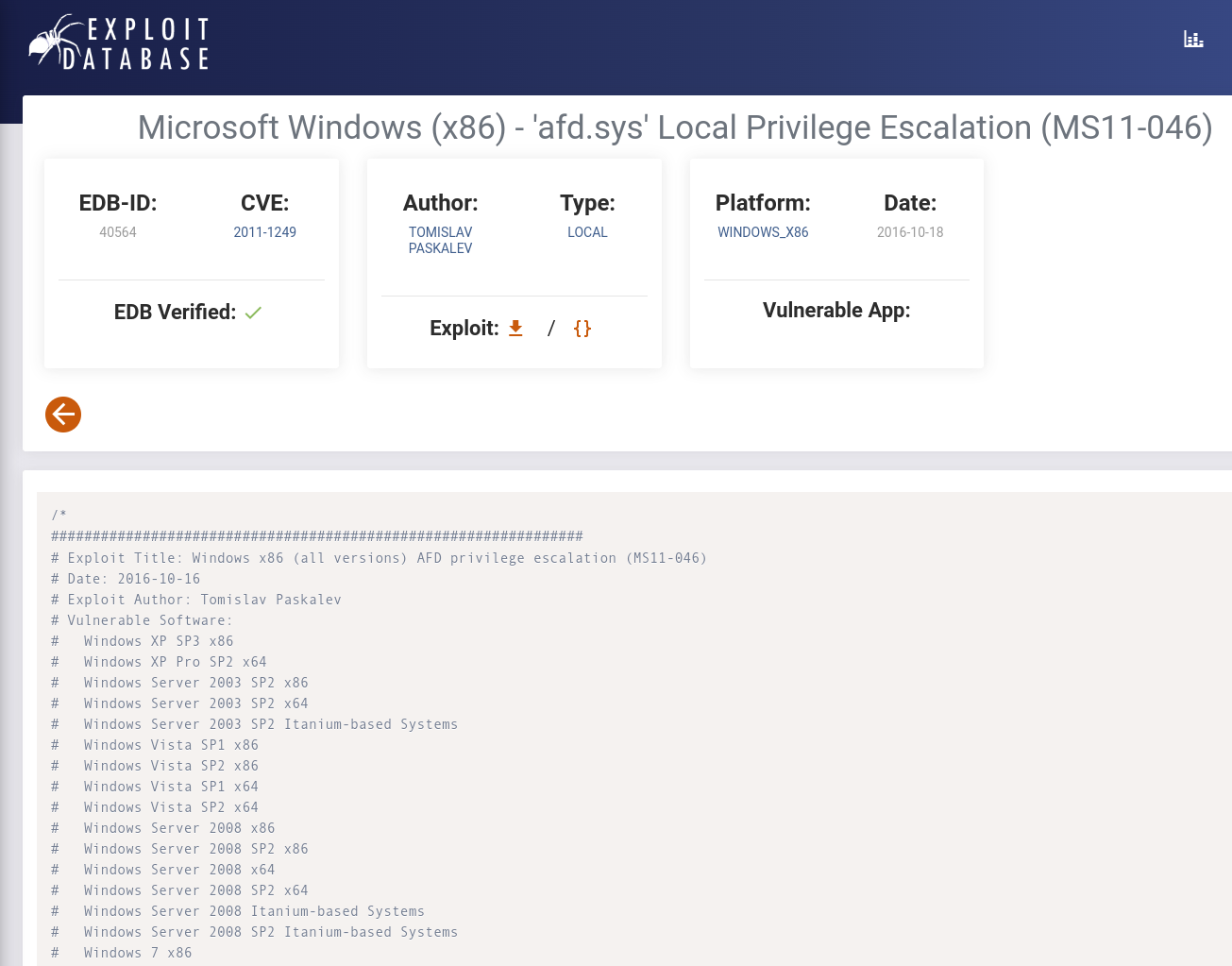Click the 'Exploit Title' code comment line
This screenshot has height=966, width=1232.
(379, 558)
